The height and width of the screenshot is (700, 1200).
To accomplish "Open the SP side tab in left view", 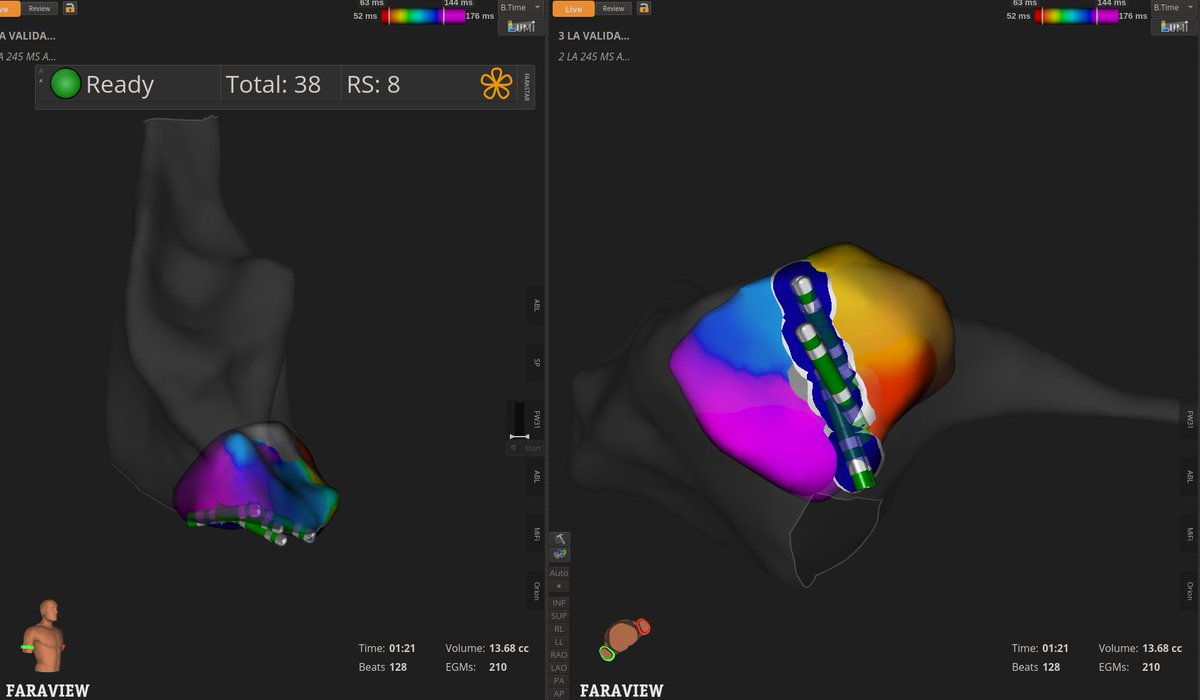I will 536,362.
